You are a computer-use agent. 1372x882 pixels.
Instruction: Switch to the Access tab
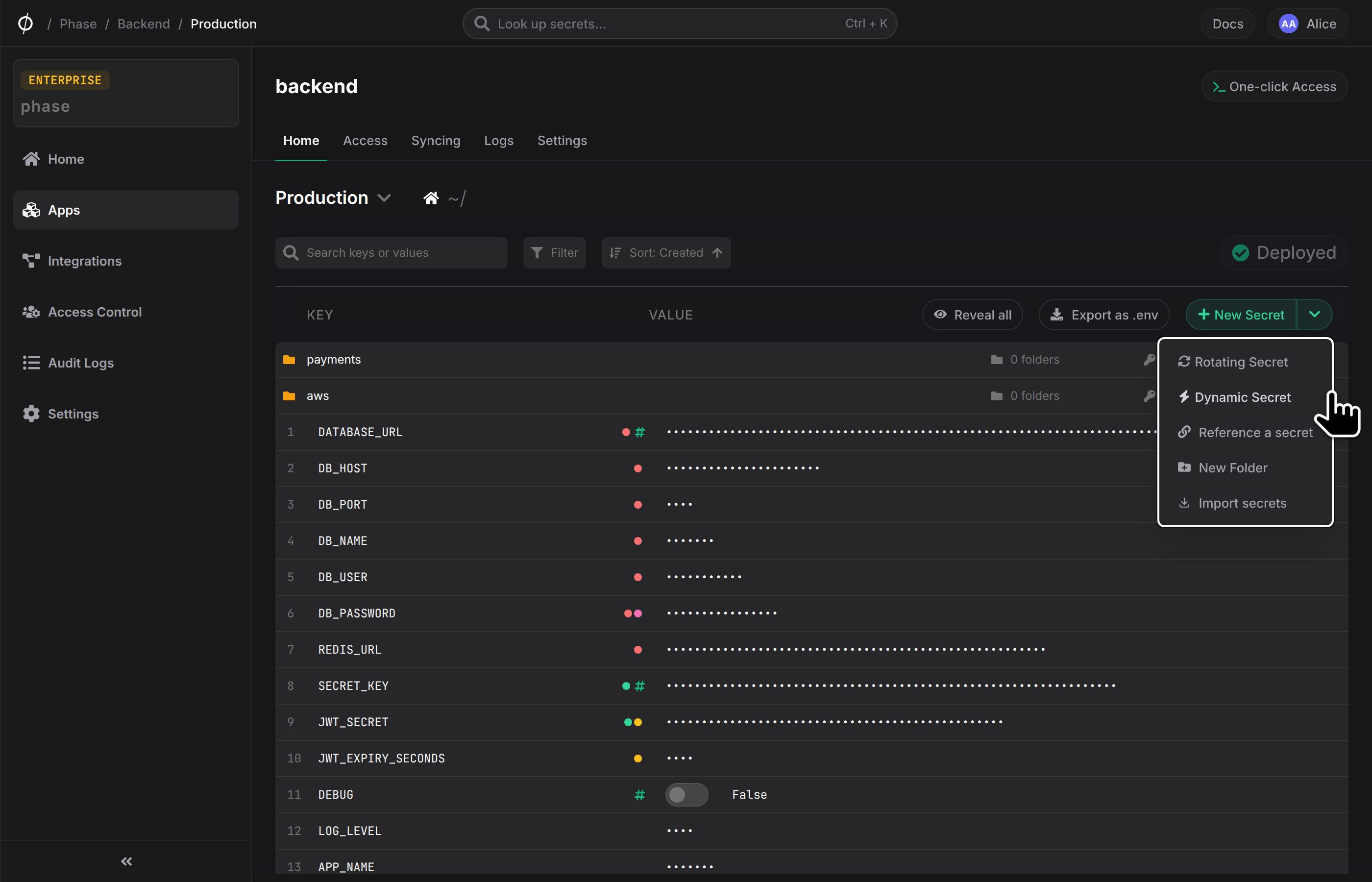coord(365,140)
